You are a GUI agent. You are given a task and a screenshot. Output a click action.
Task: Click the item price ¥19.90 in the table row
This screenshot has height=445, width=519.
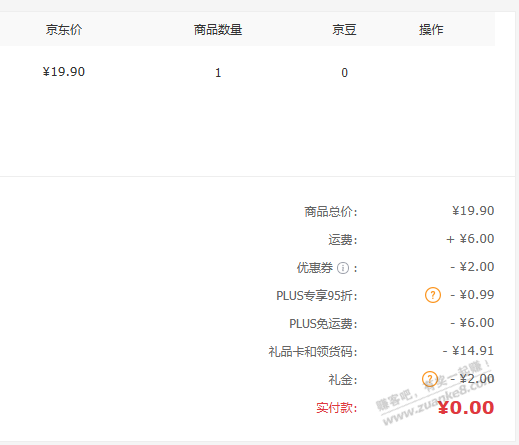pyautogui.click(x=64, y=72)
